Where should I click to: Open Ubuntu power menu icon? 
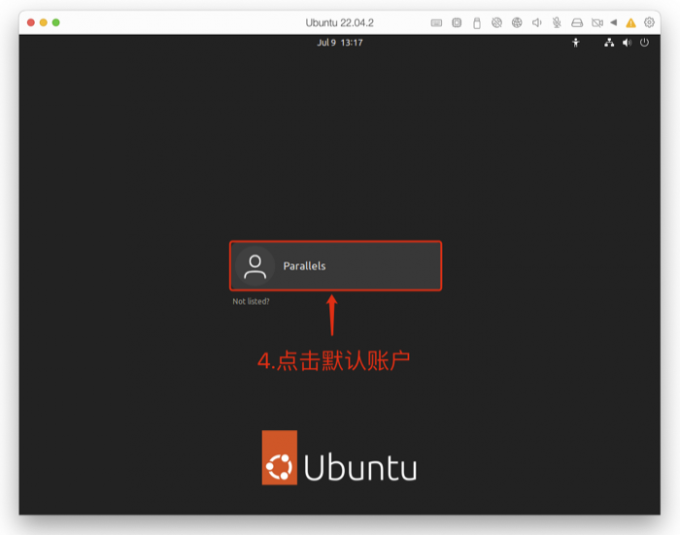tap(644, 42)
